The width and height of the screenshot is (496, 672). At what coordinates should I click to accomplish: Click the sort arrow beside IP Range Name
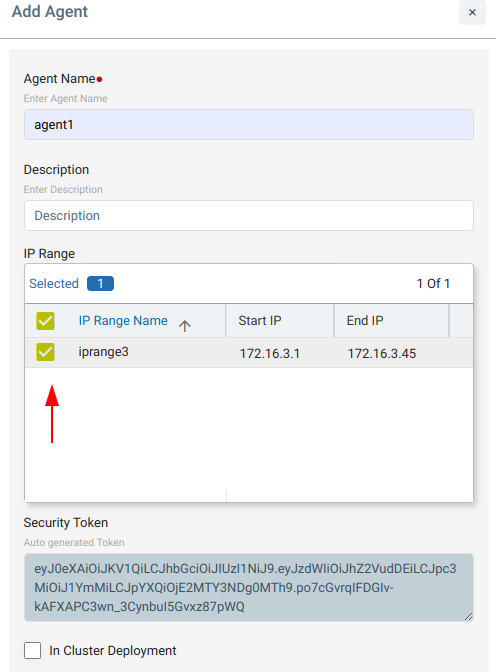coord(185,326)
